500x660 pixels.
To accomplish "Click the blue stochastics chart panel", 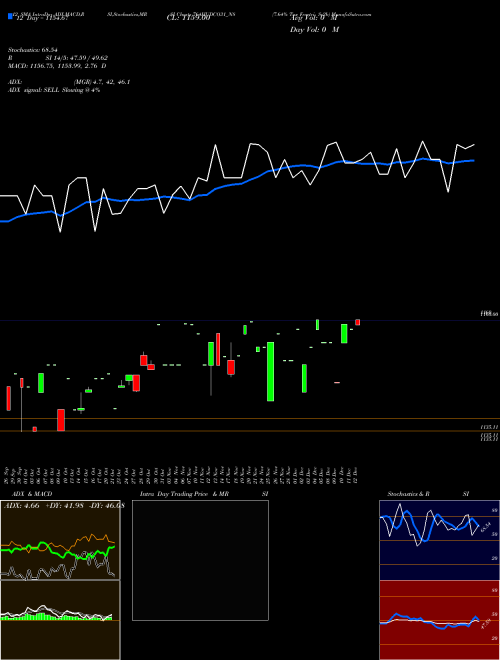I will (439, 540).
